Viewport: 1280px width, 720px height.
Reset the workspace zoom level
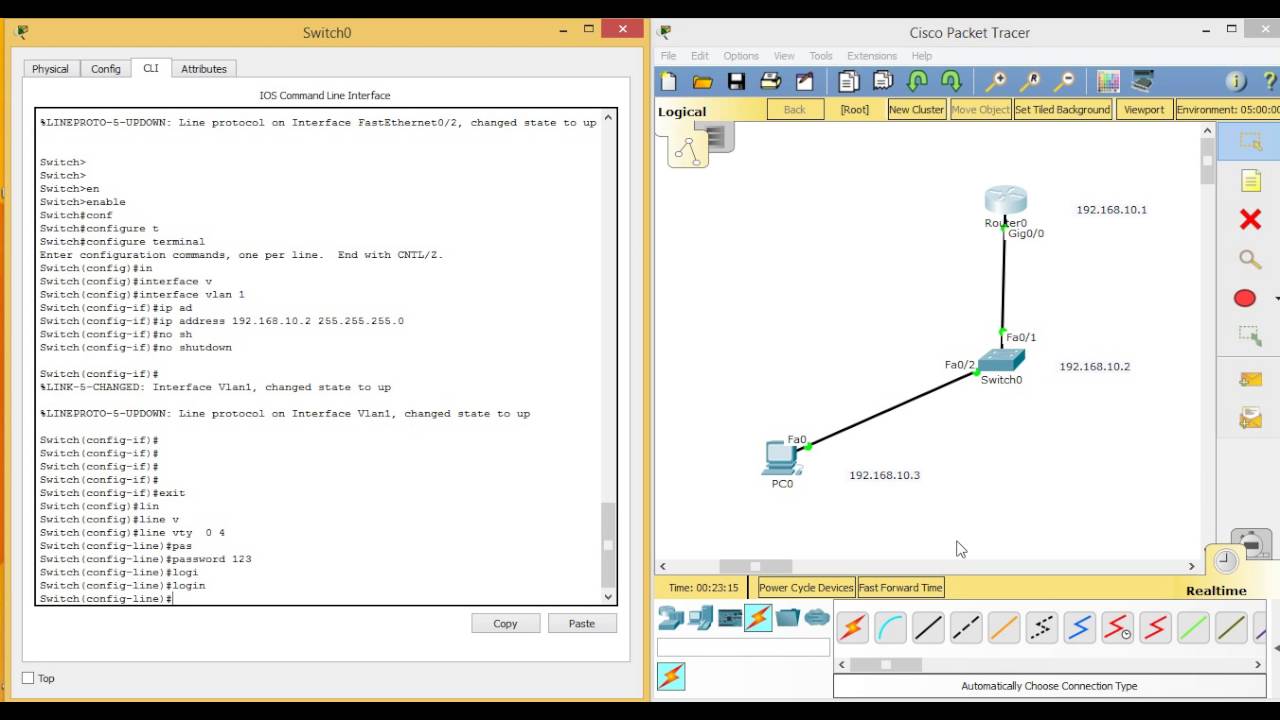click(1030, 82)
